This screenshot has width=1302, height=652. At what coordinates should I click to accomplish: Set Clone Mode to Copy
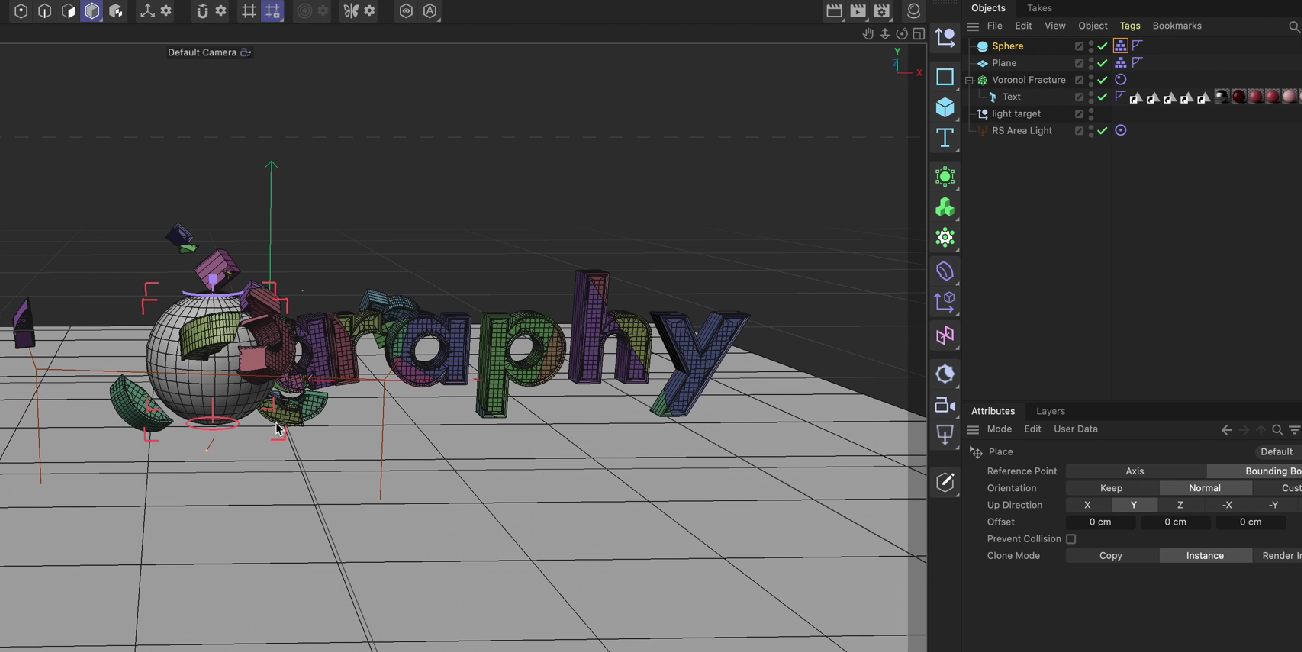(1111, 556)
